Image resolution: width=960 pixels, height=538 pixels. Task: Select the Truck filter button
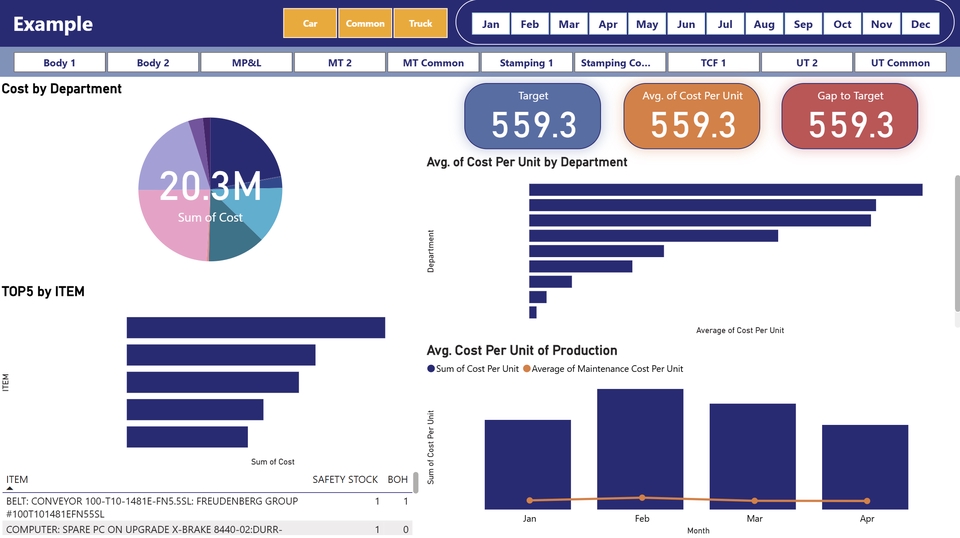pos(420,24)
